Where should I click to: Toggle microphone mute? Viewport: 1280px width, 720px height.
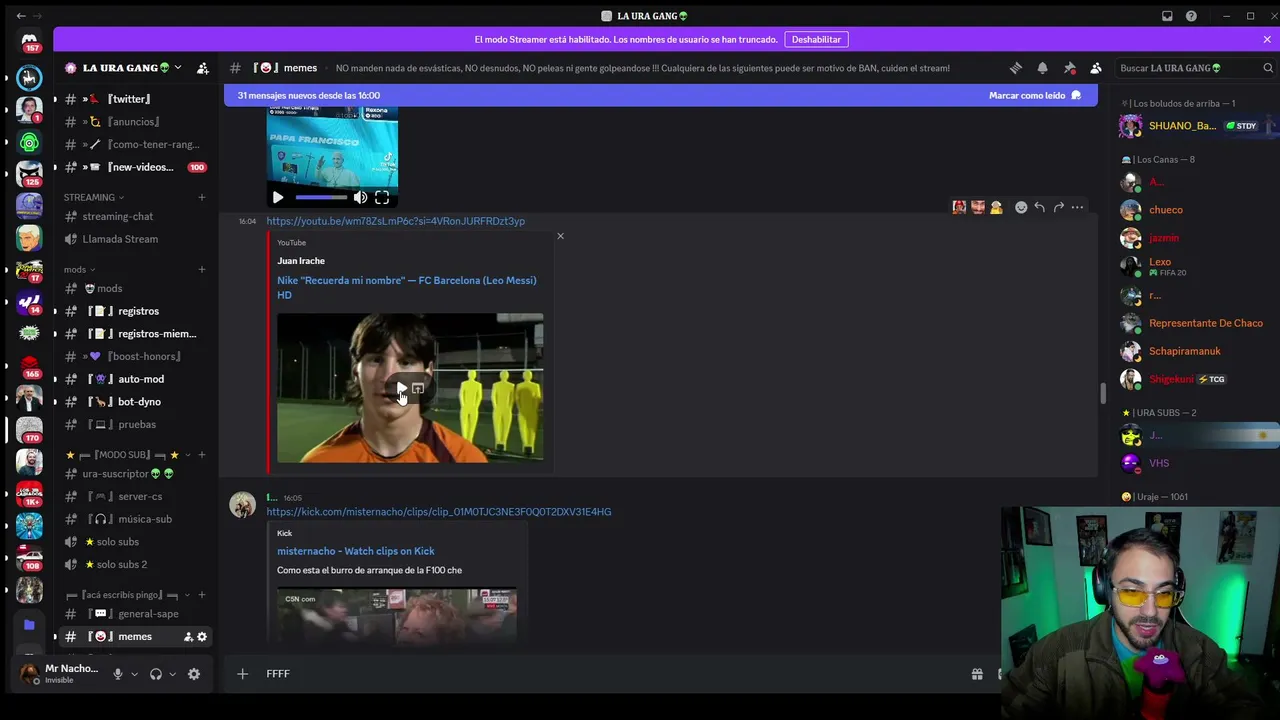pyautogui.click(x=117, y=674)
